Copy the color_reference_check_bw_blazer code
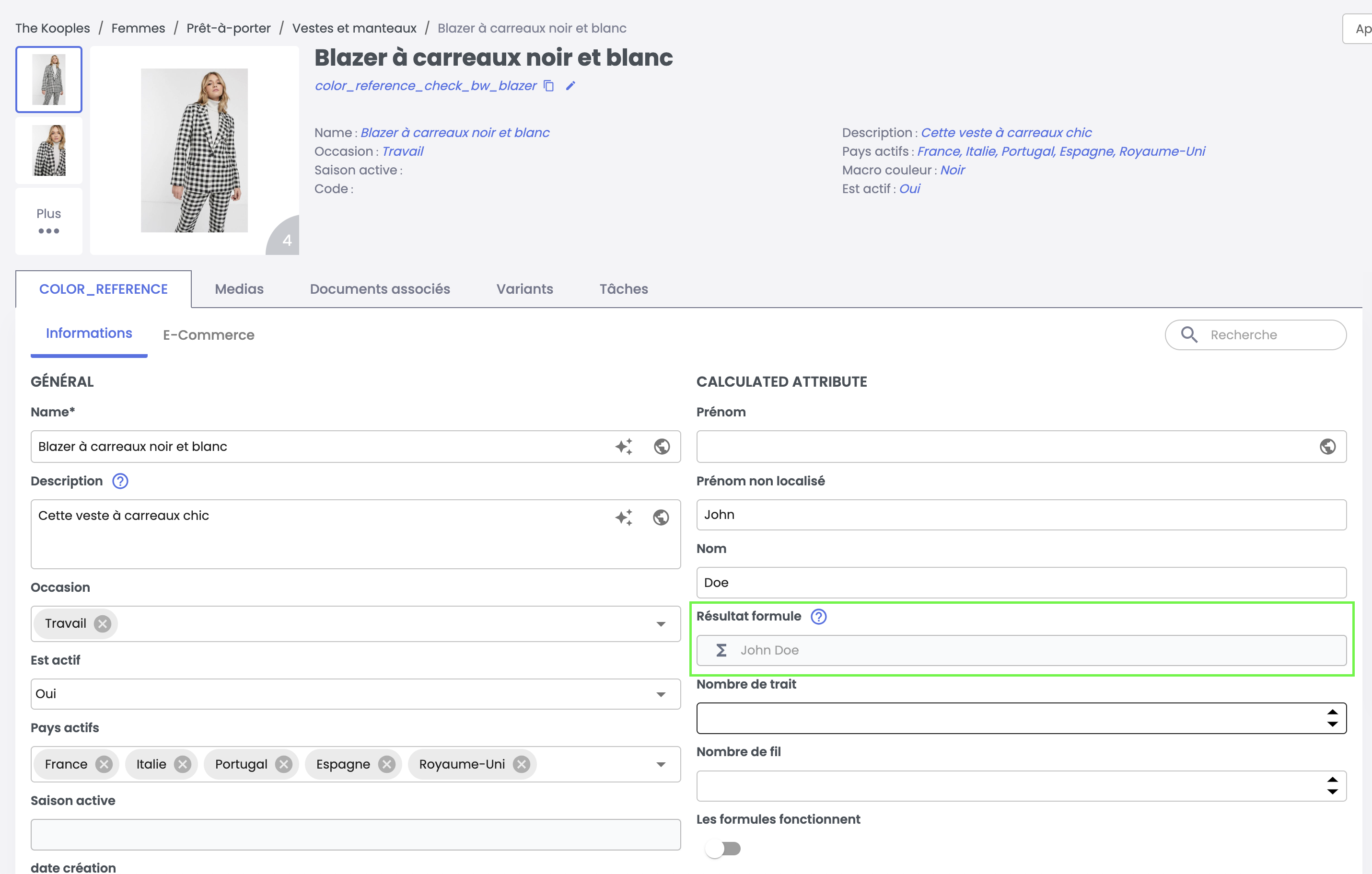Screen dimensions: 1372x874 (x=549, y=86)
